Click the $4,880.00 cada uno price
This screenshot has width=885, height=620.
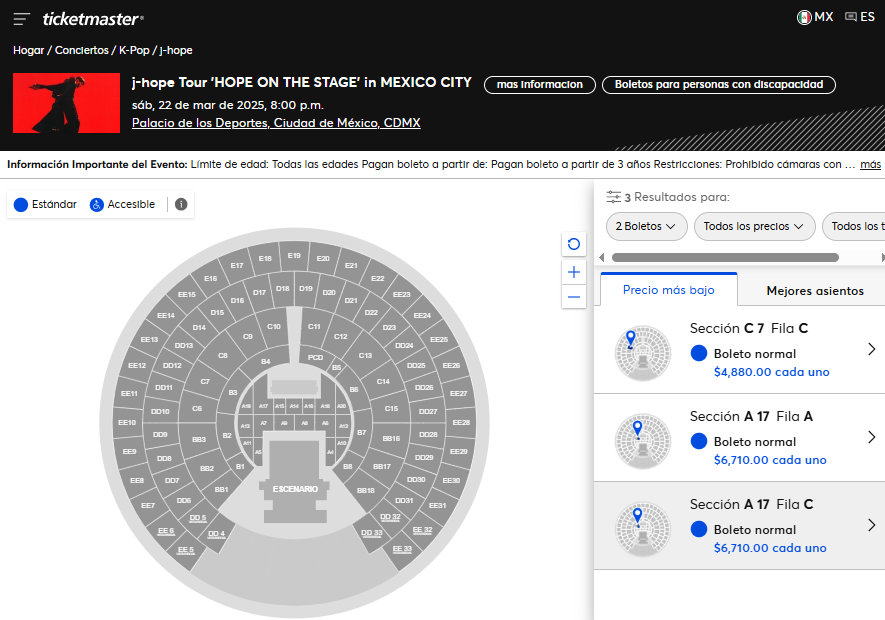772,372
